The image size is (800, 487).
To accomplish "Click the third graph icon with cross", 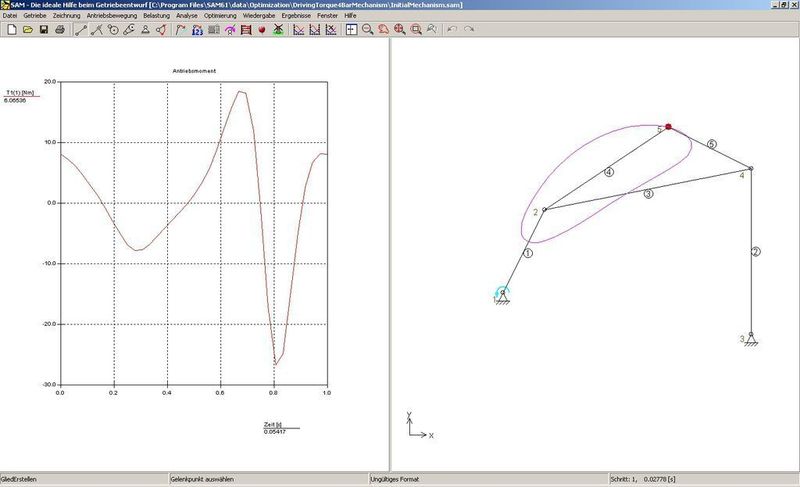I will point(331,30).
